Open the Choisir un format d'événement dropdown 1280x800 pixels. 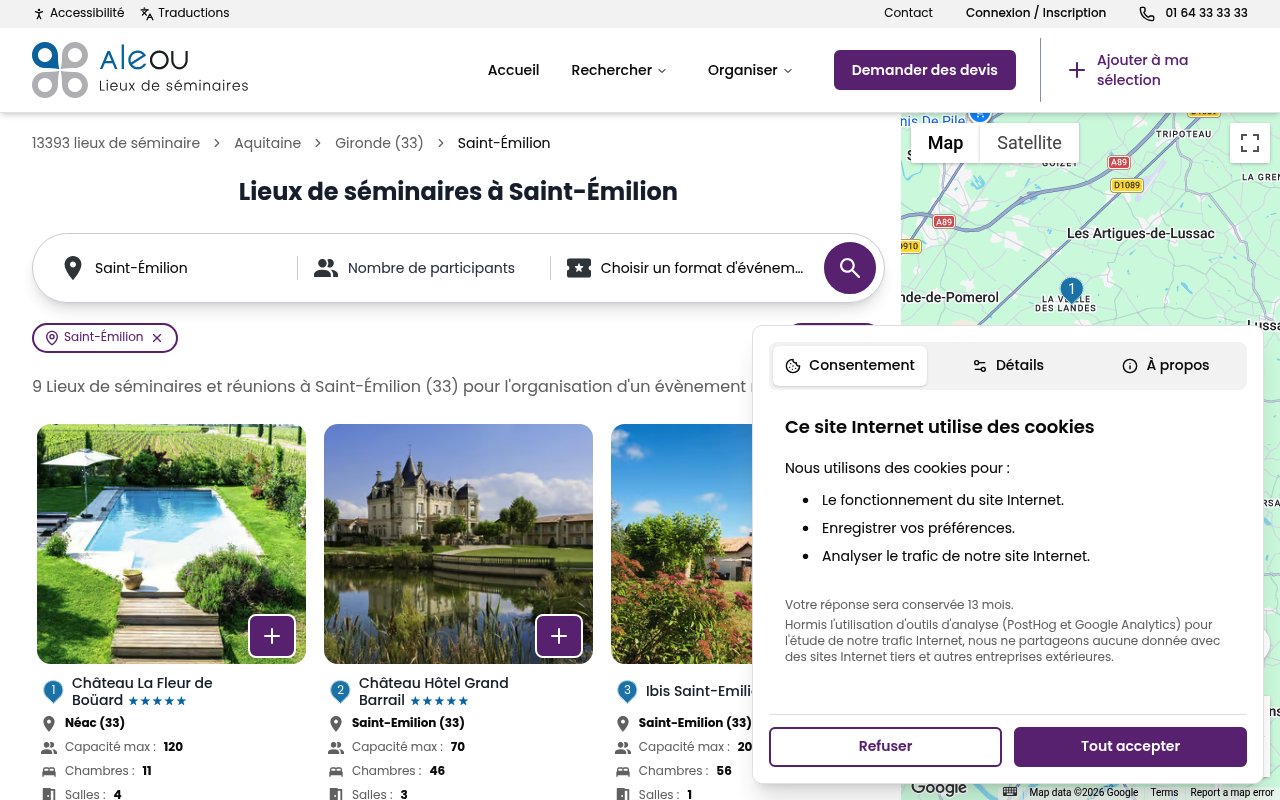pyautogui.click(x=685, y=268)
